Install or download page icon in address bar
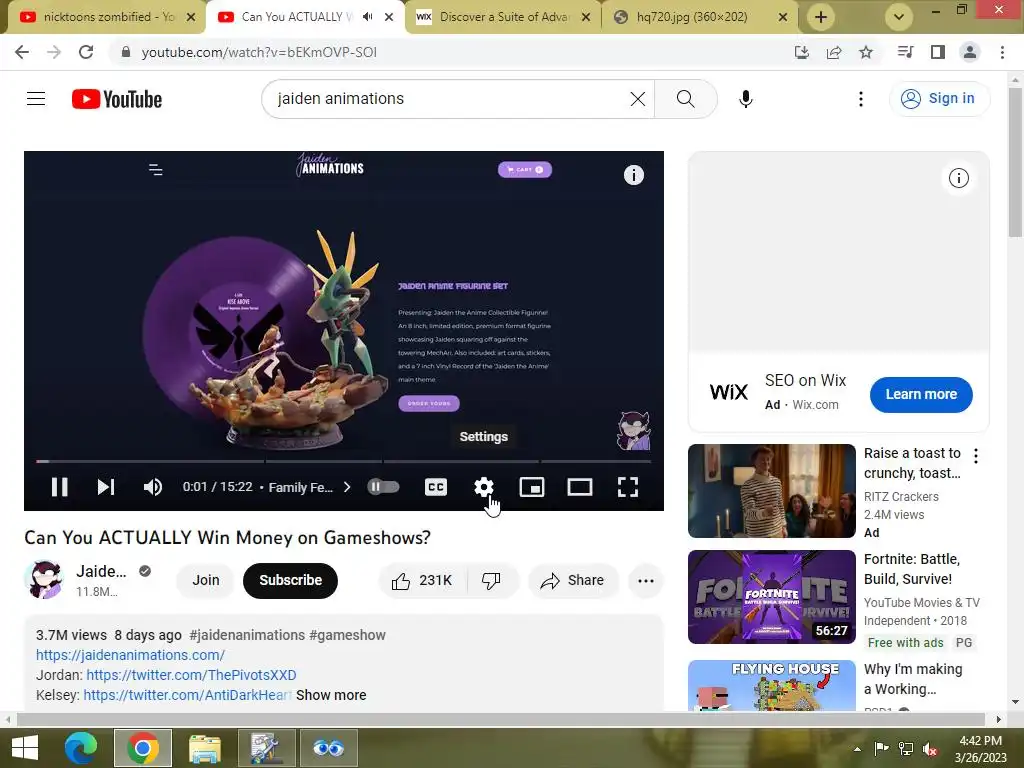Screen dimensions: 1024x768 pos(802,52)
